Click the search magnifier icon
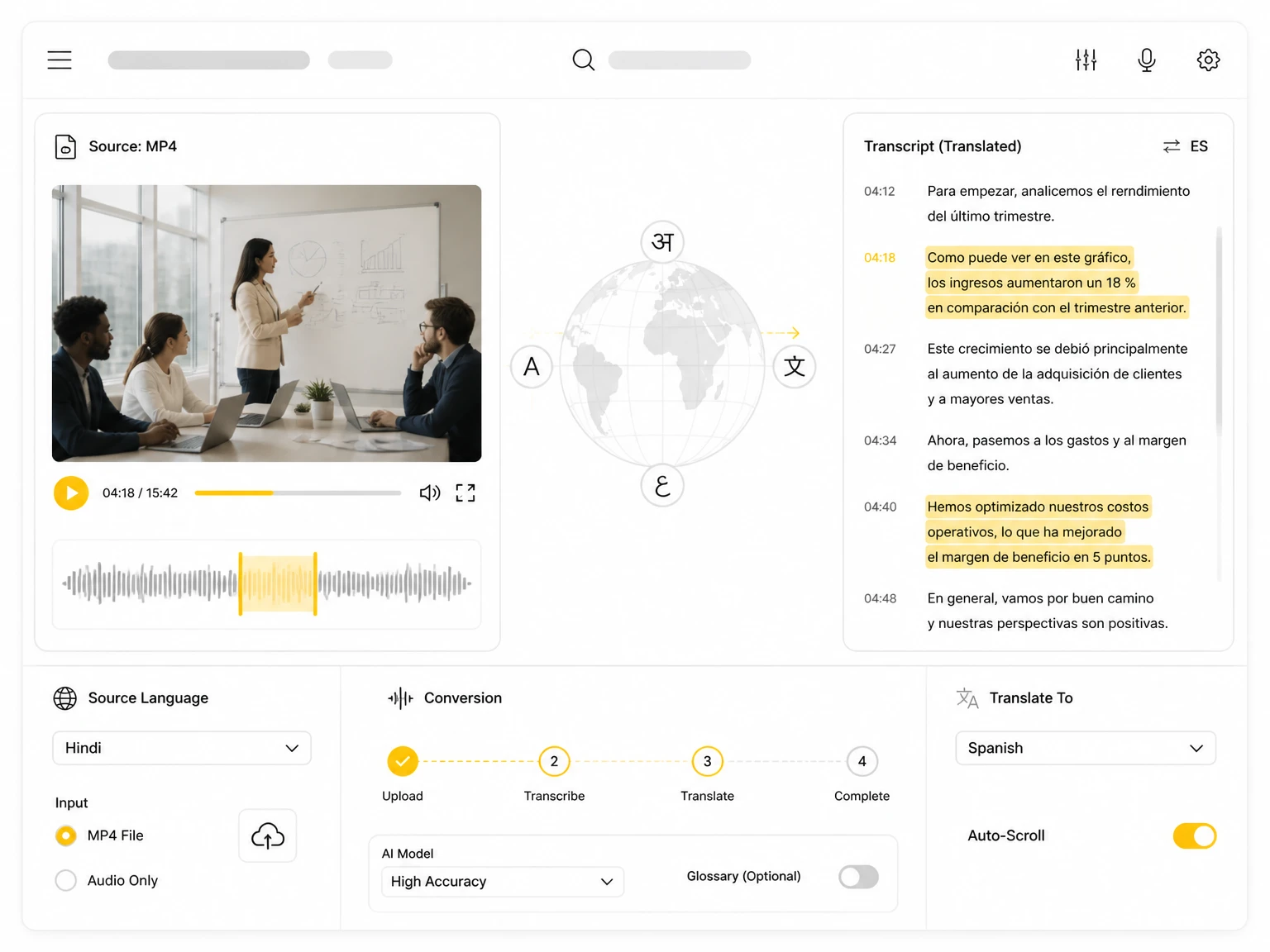Image resolution: width=1270 pixels, height=952 pixels. pyautogui.click(x=583, y=59)
